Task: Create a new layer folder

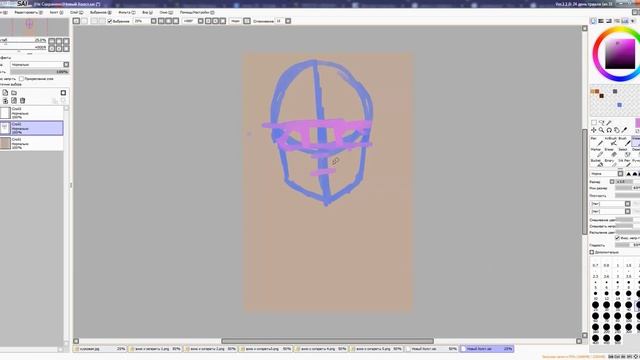Action: coord(14,93)
